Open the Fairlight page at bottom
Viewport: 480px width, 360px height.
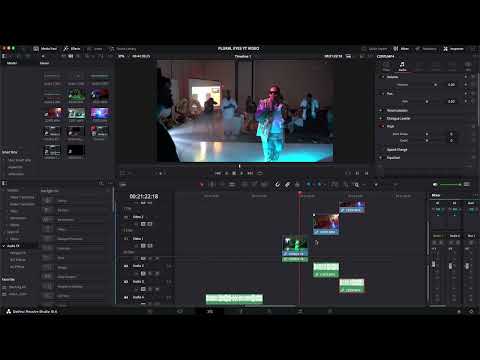coord(300,311)
